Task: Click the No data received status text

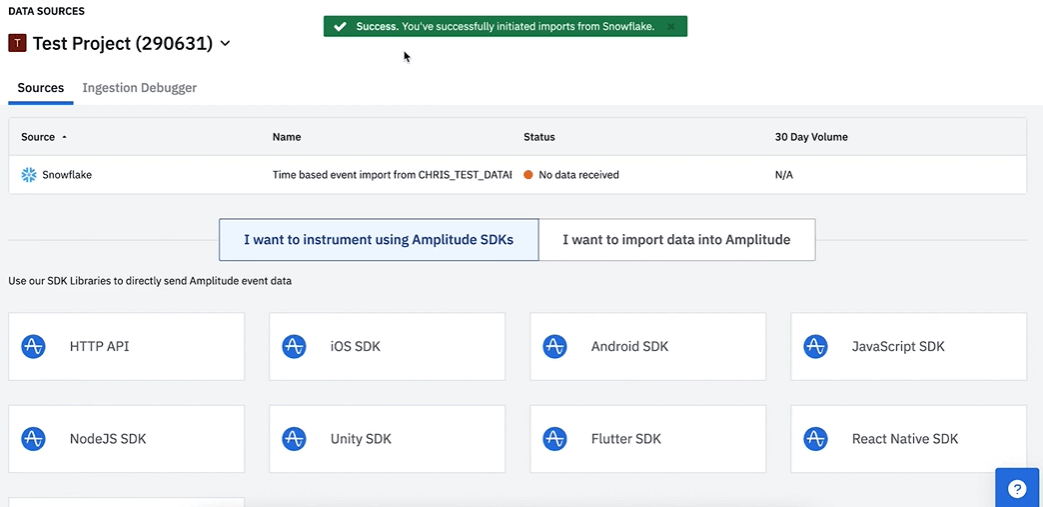Action: click(579, 175)
